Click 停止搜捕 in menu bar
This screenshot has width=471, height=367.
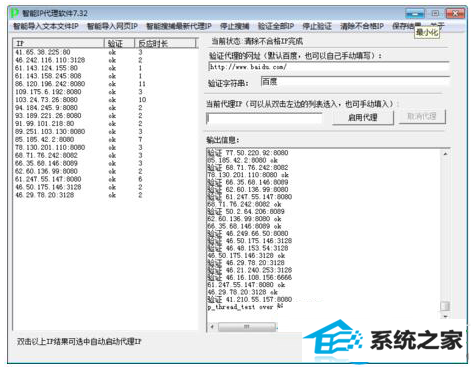235,26
